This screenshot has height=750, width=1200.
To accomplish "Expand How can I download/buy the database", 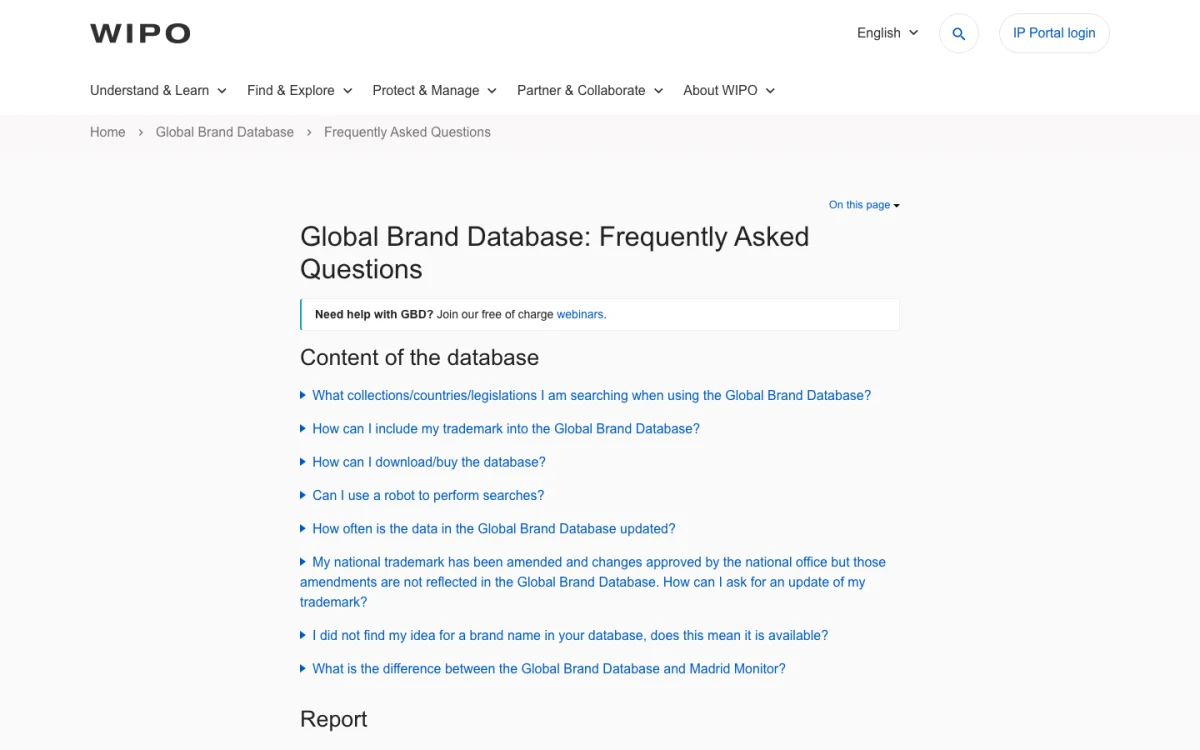I will click(423, 462).
